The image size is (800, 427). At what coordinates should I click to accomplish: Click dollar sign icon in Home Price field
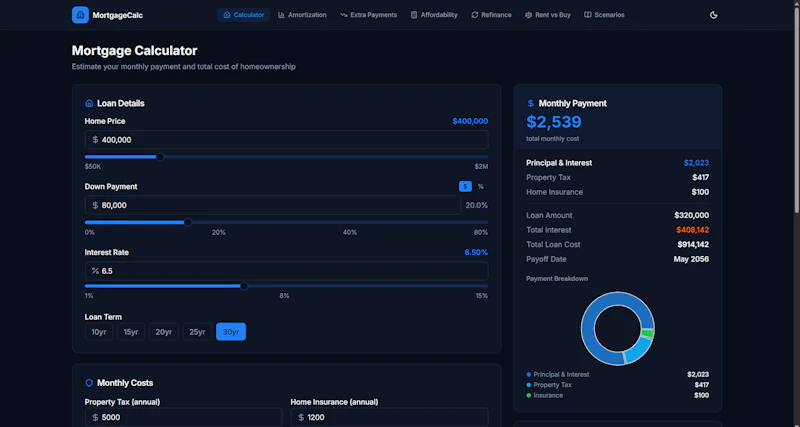95,140
